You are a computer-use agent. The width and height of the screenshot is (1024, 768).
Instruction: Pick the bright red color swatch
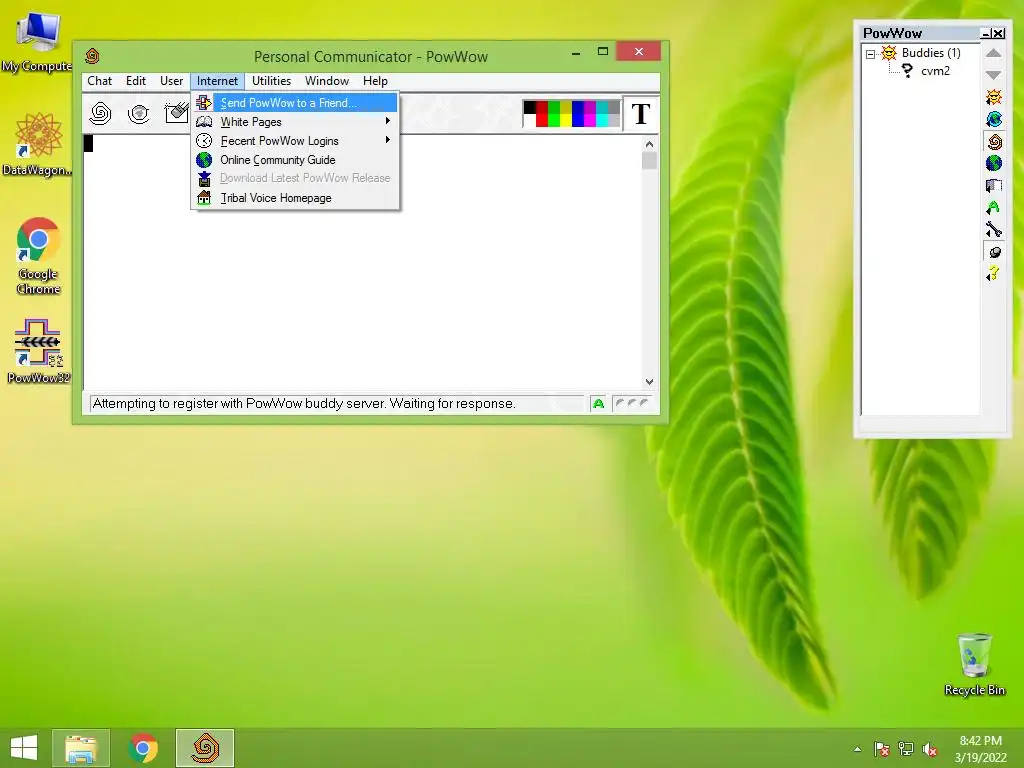[x=542, y=120]
